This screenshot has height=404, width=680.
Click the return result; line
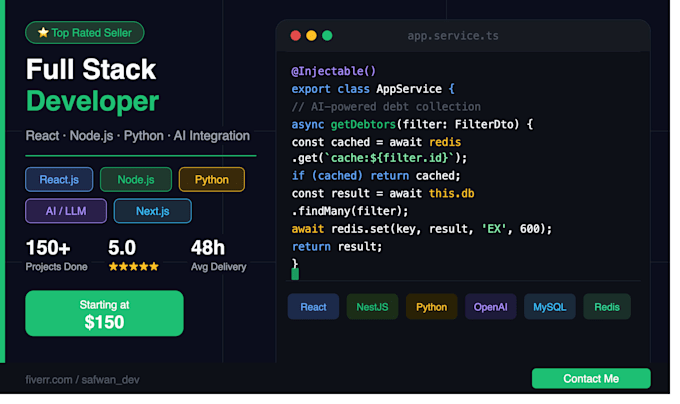click(337, 247)
